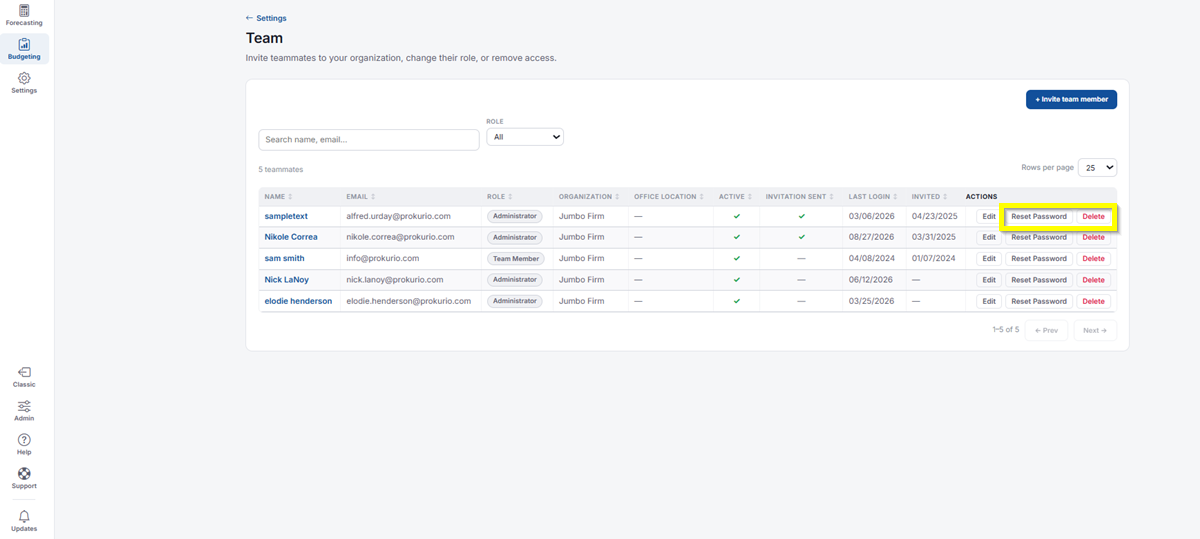Click Invite team member button
1200x539 pixels.
[x=1071, y=99]
